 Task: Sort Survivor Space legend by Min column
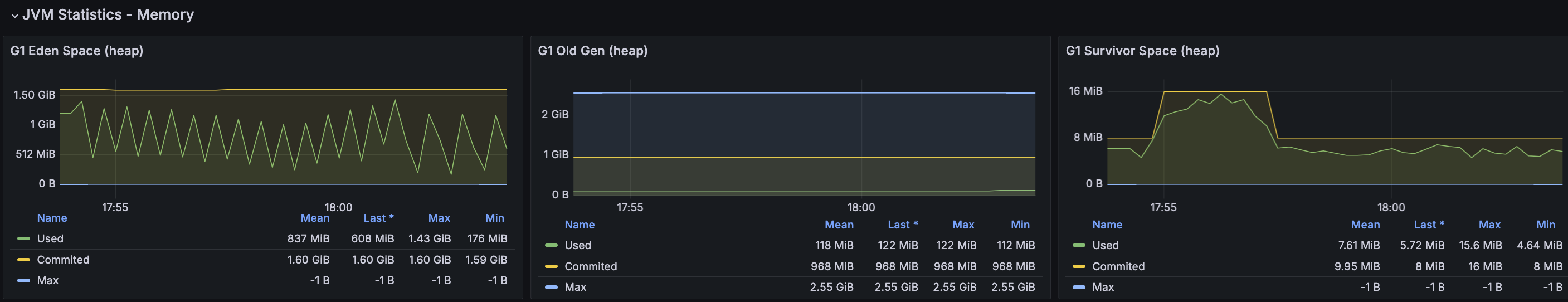point(1546,225)
